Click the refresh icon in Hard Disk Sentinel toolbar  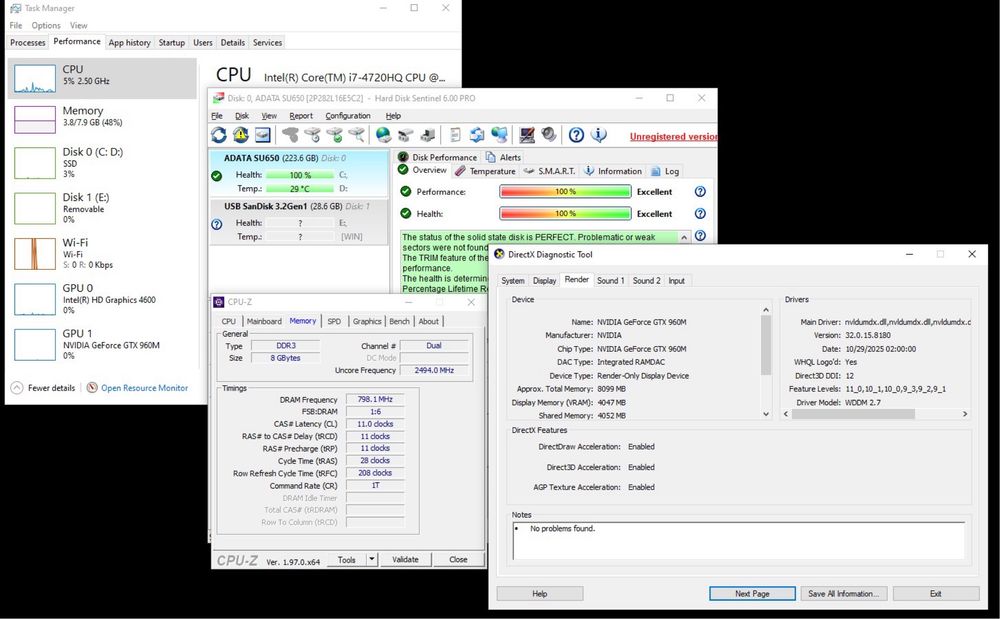pyautogui.click(x=219, y=135)
